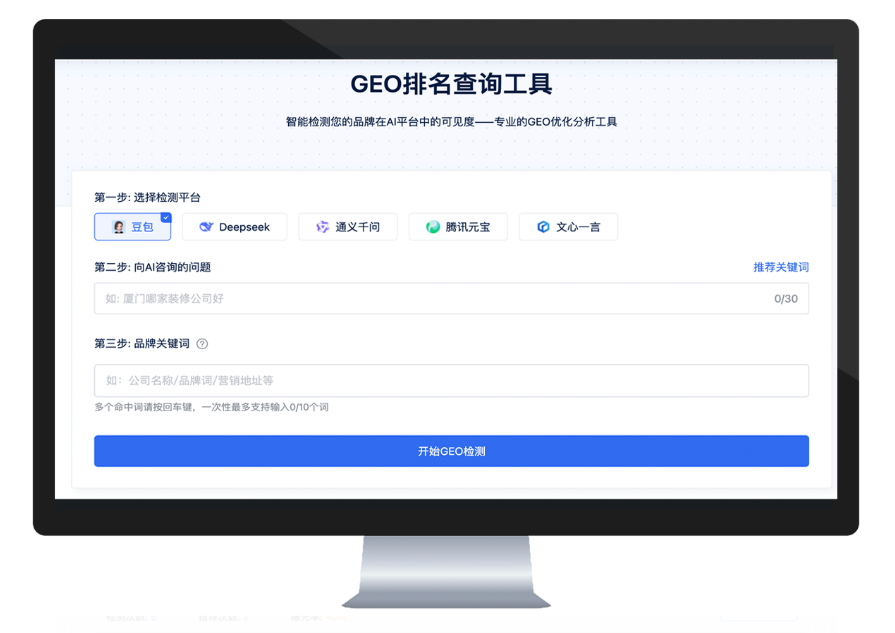
Task: Open the 推荐关键词 suggestions link
Action: [780, 267]
